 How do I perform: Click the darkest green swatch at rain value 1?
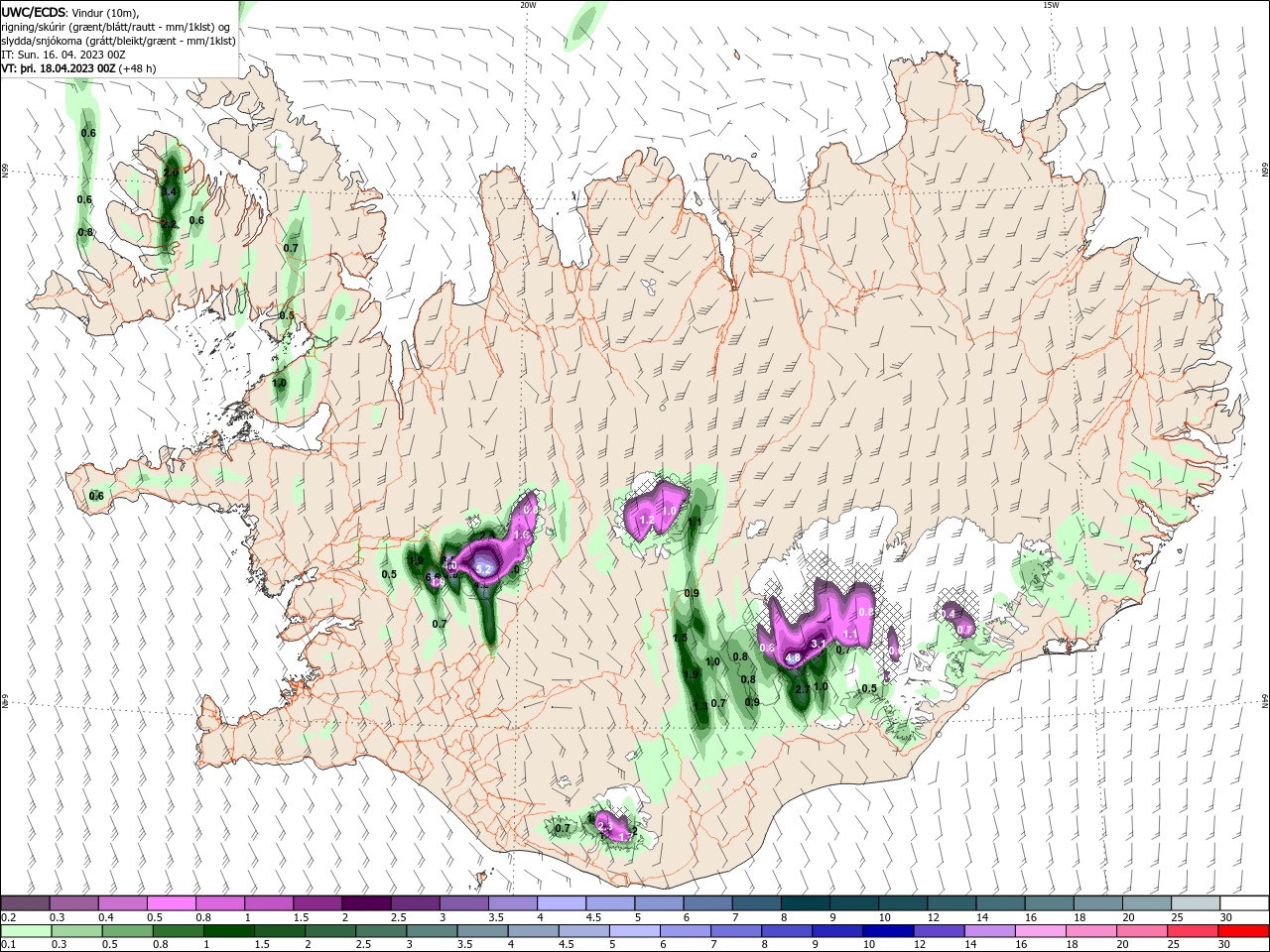(x=228, y=931)
